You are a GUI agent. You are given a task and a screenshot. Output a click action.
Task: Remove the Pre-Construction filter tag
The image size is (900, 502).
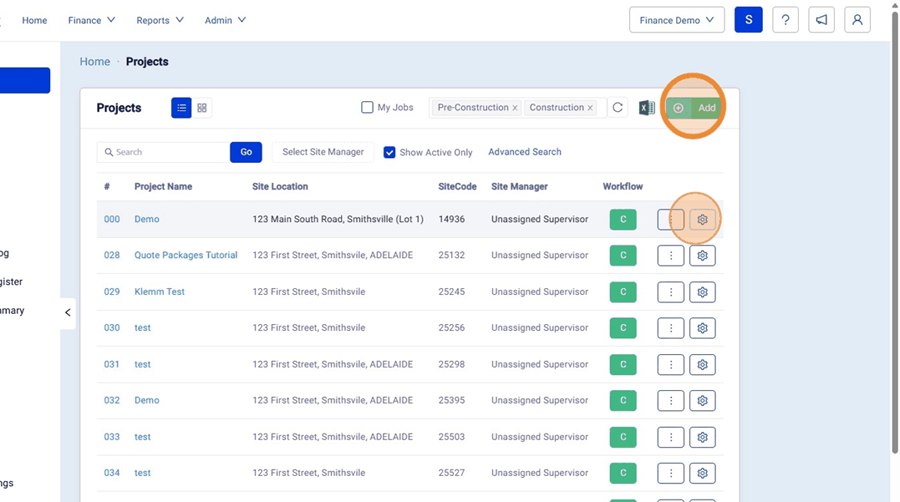(515, 108)
